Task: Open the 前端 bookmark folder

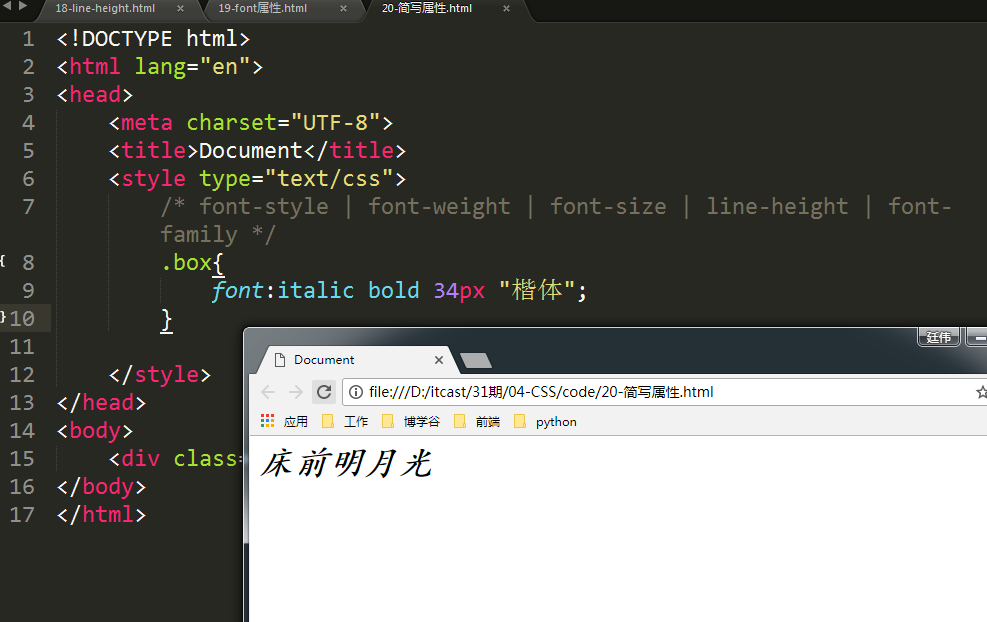Action: (477, 421)
